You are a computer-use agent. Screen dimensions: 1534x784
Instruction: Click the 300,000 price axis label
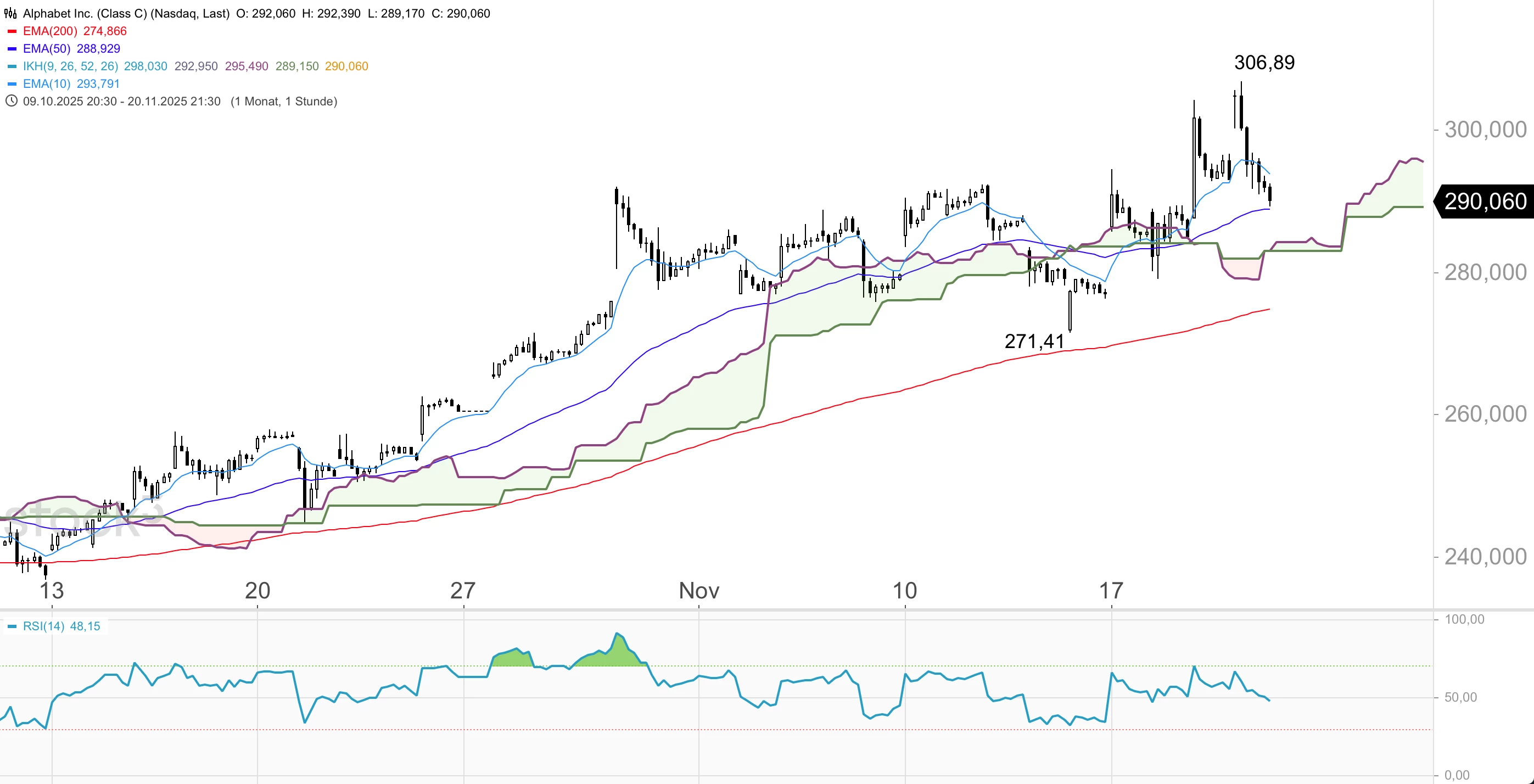(x=1485, y=130)
